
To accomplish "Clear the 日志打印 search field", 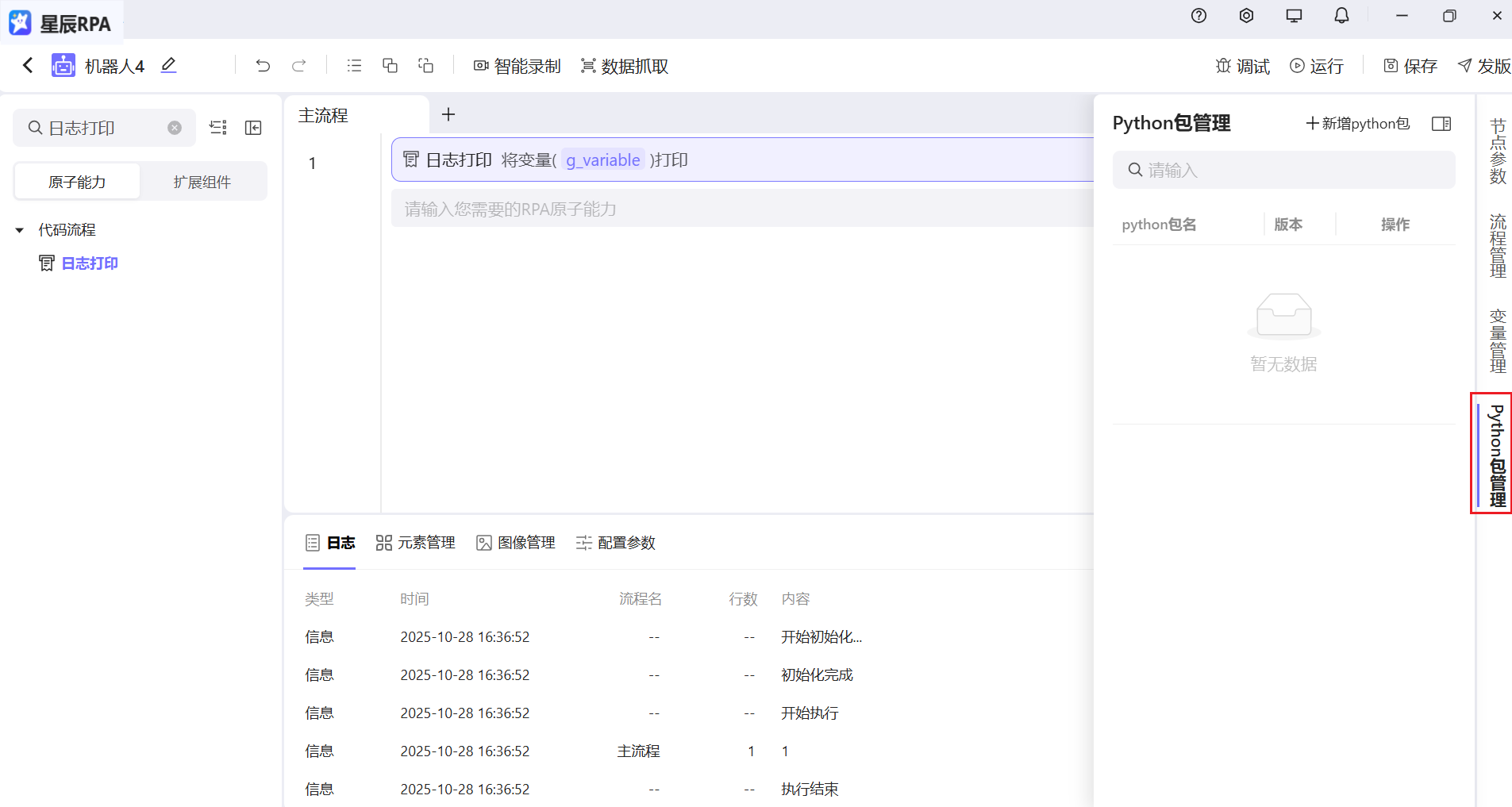I will (175, 128).
